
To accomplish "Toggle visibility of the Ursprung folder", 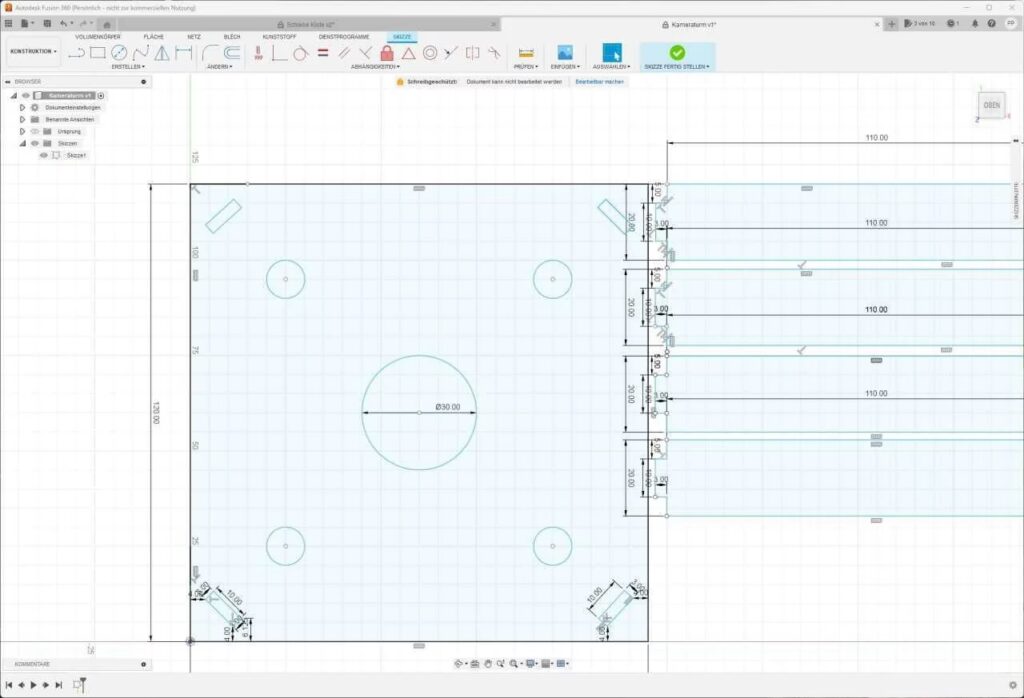I will (x=34, y=131).
